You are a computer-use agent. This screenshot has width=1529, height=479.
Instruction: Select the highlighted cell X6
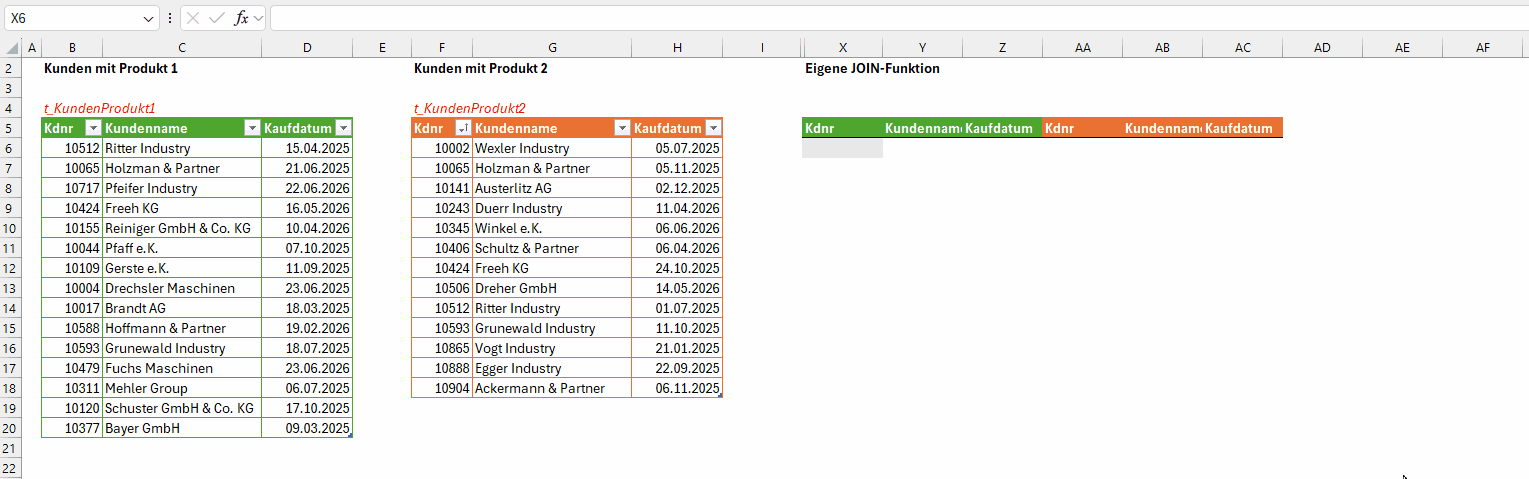pyautogui.click(x=843, y=148)
